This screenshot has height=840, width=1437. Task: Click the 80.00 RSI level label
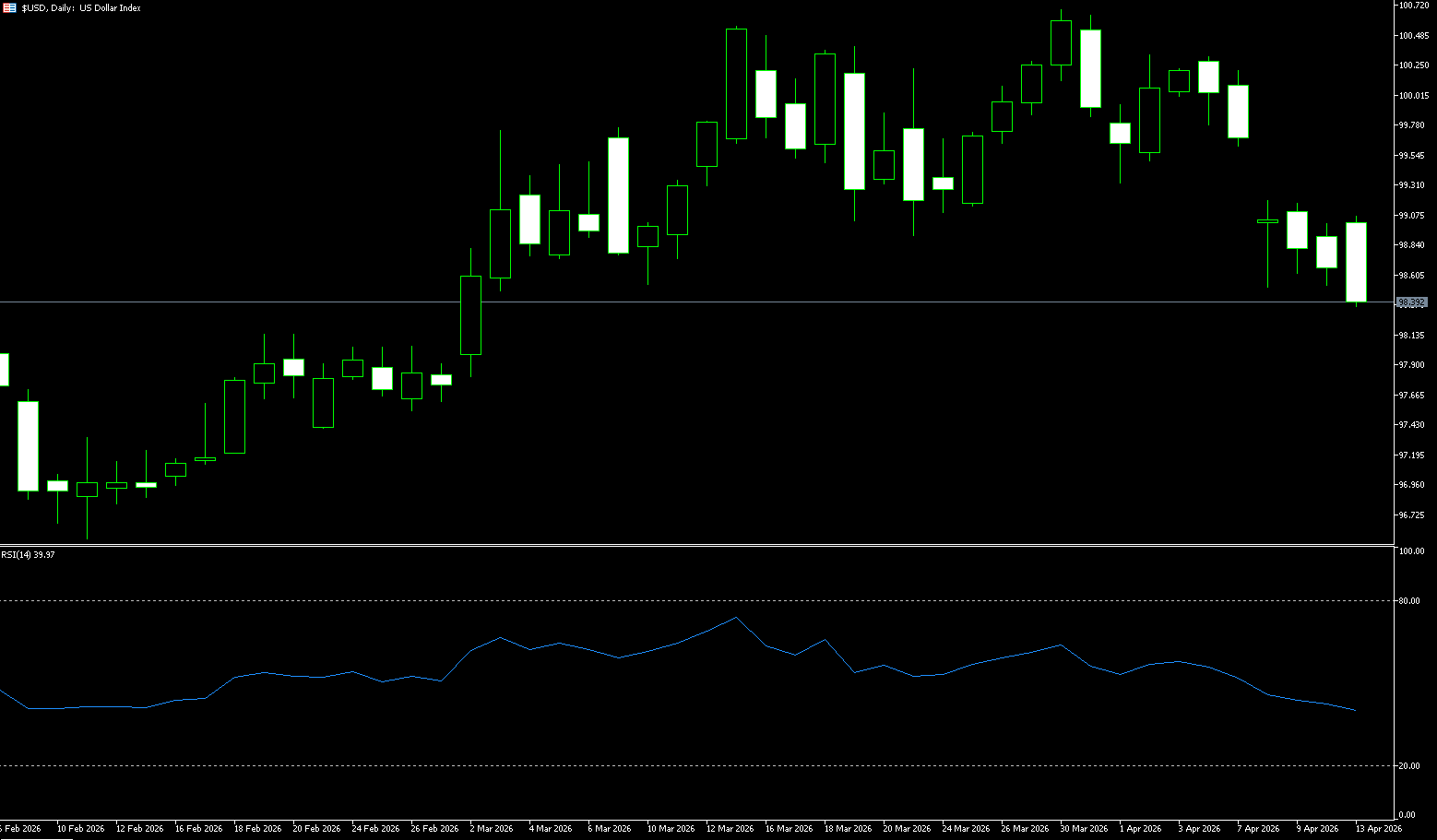[1408, 601]
